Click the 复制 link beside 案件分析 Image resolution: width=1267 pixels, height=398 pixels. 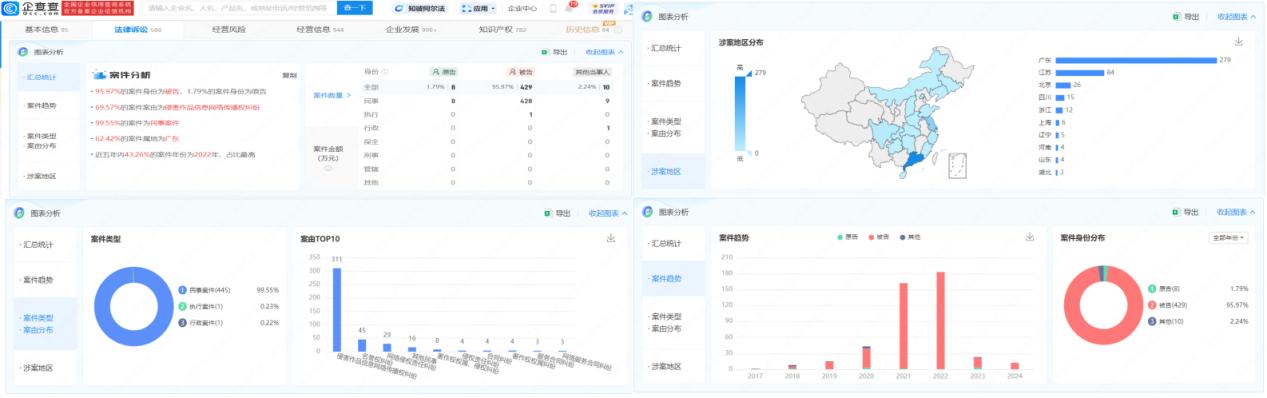pyautogui.click(x=289, y=75)
